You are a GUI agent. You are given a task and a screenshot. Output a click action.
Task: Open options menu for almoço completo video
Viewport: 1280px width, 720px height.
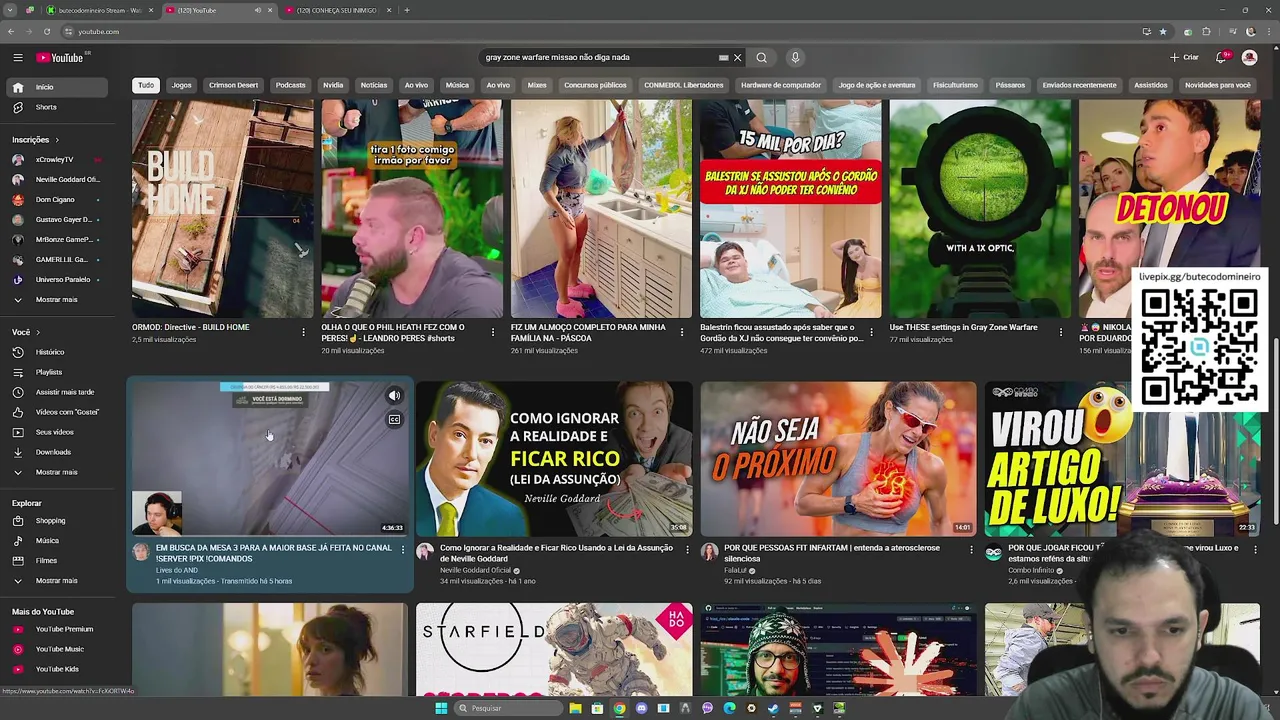pos(682,332)
